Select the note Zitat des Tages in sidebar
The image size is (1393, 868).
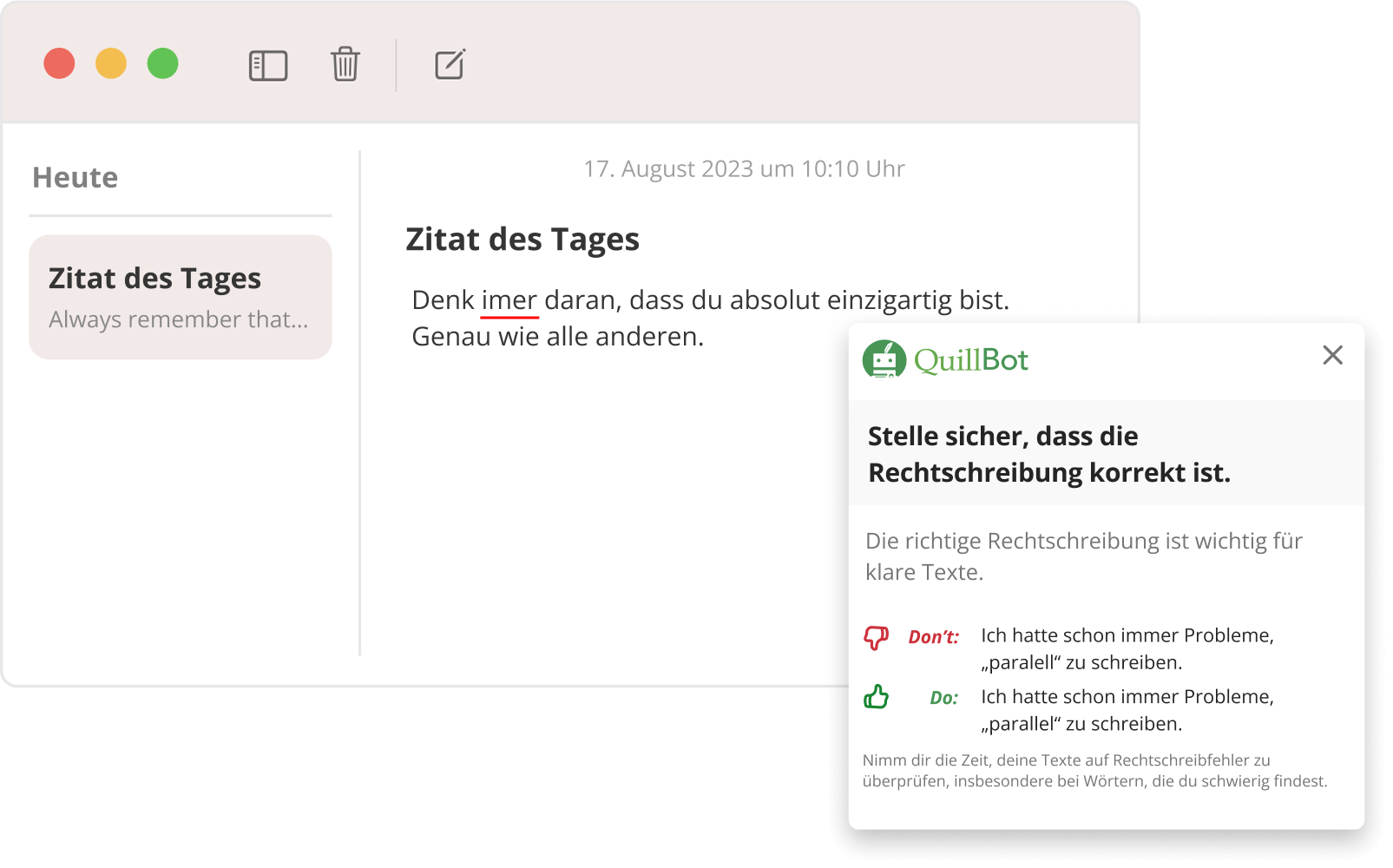pyautogui.click(x=180, y=296)
